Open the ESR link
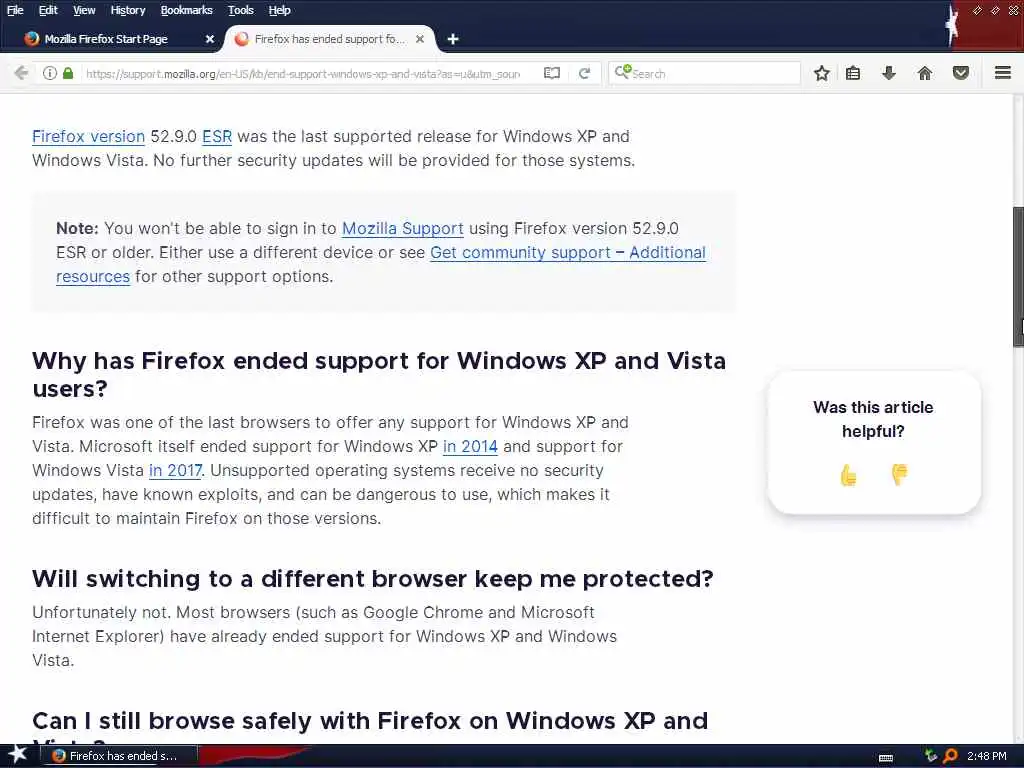This screenshot has width=1024, height=768. pyautogui.click(x=217, y=136)
